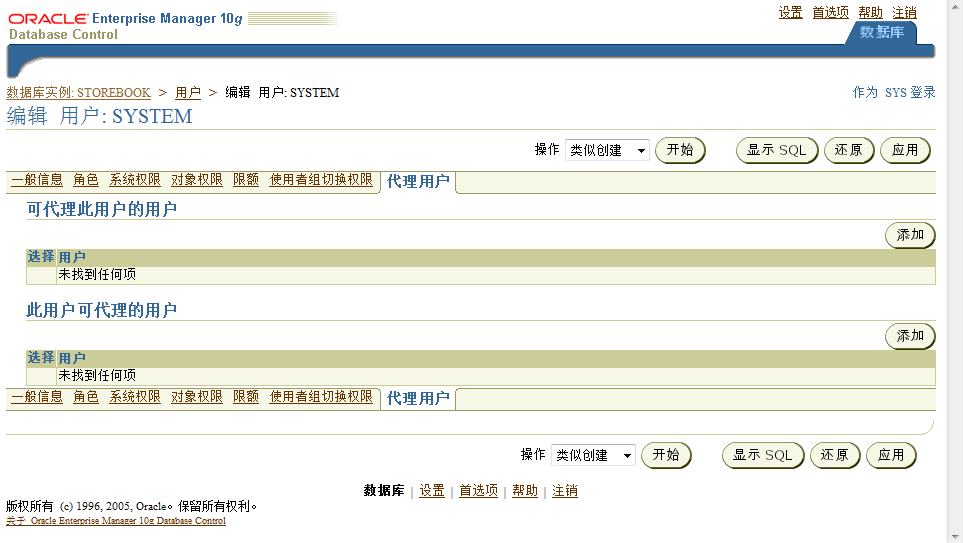963x543 pixels.
Task: Click 此用户可代理的用户 section heading
Action: pos(101,310)
